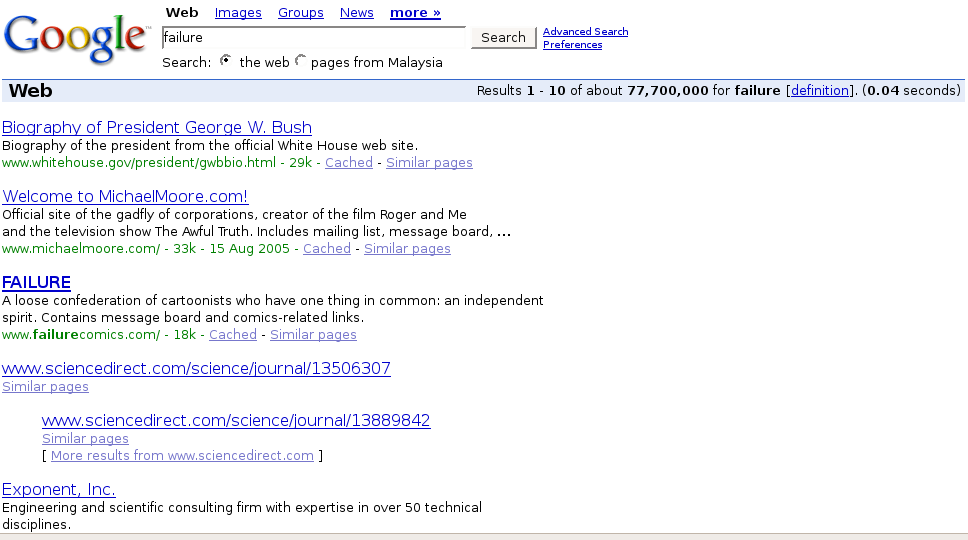Screen dimensions: 968x540
Task: Click the 'Engineering and scientific consulting firm' snippet
Action: point(242,516)
